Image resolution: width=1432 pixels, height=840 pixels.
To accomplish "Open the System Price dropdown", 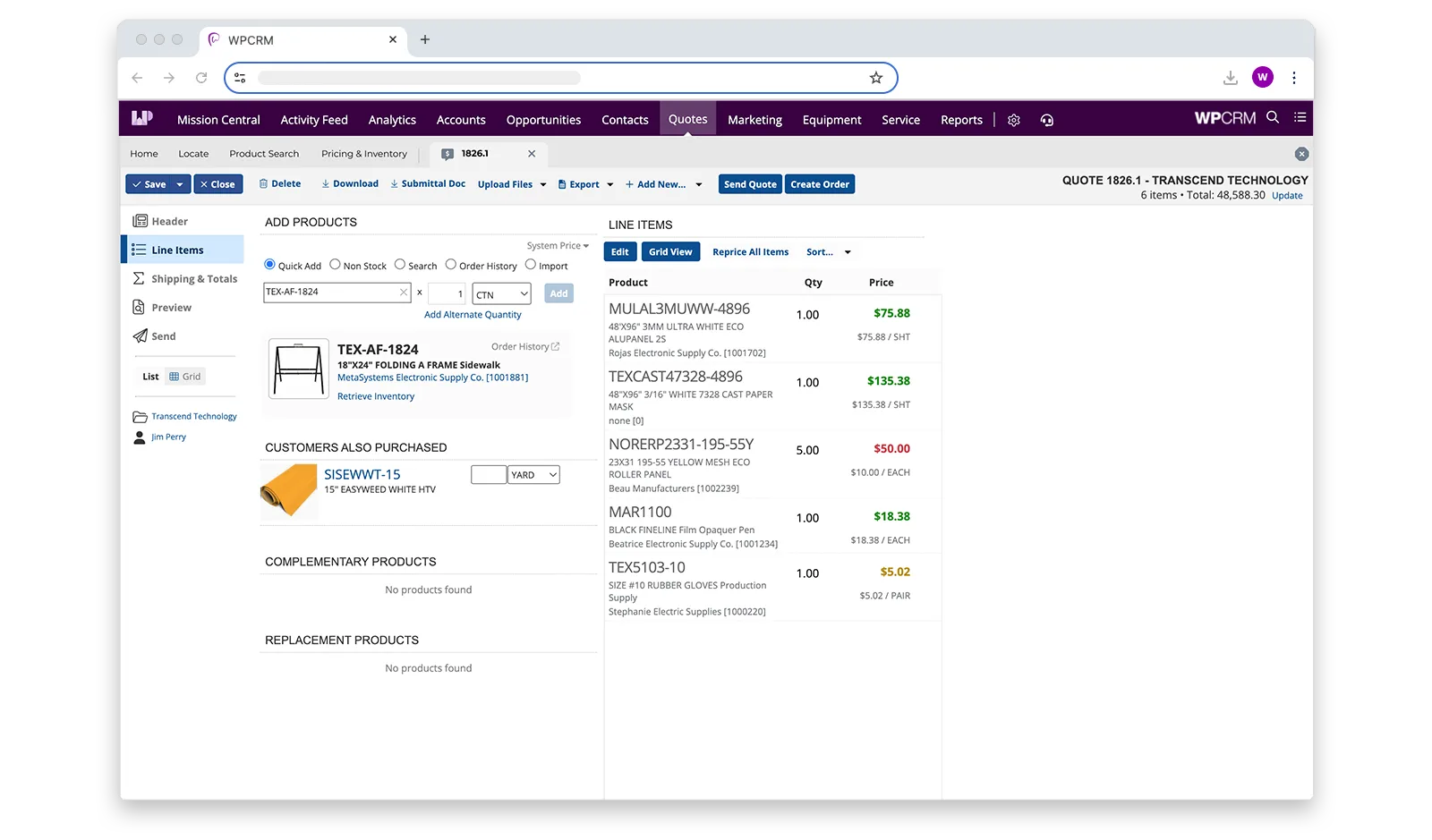I will 558,246.
